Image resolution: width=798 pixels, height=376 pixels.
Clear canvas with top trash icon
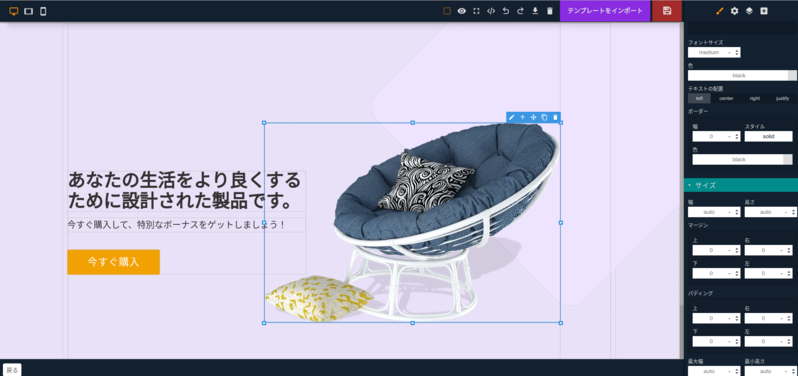pos(550,11)
